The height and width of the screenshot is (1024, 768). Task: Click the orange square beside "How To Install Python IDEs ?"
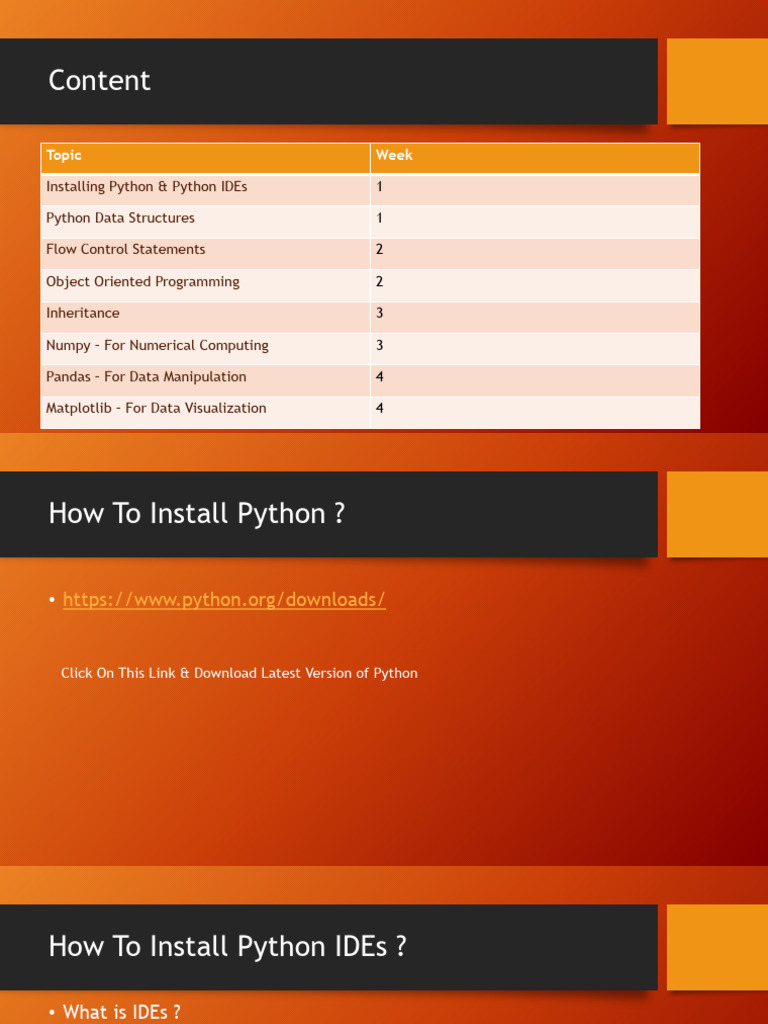click(x=717, y=947)
